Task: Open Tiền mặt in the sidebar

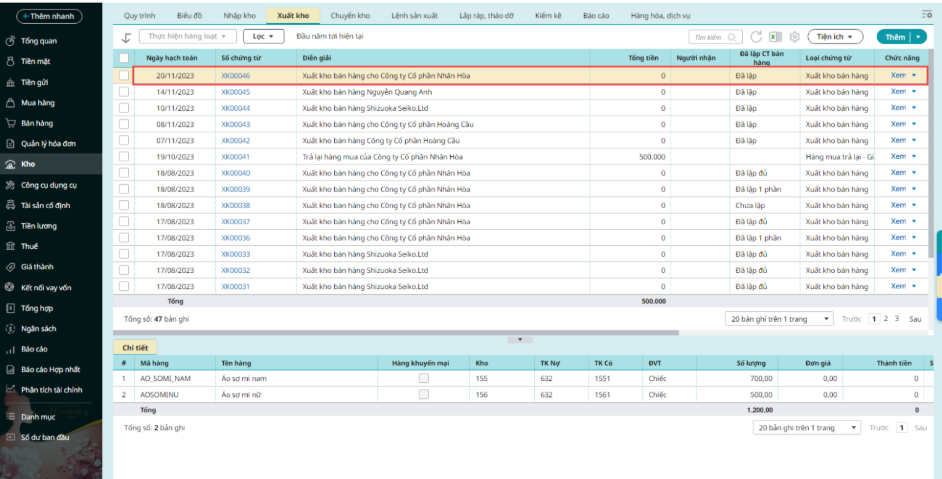Action: 35,61
